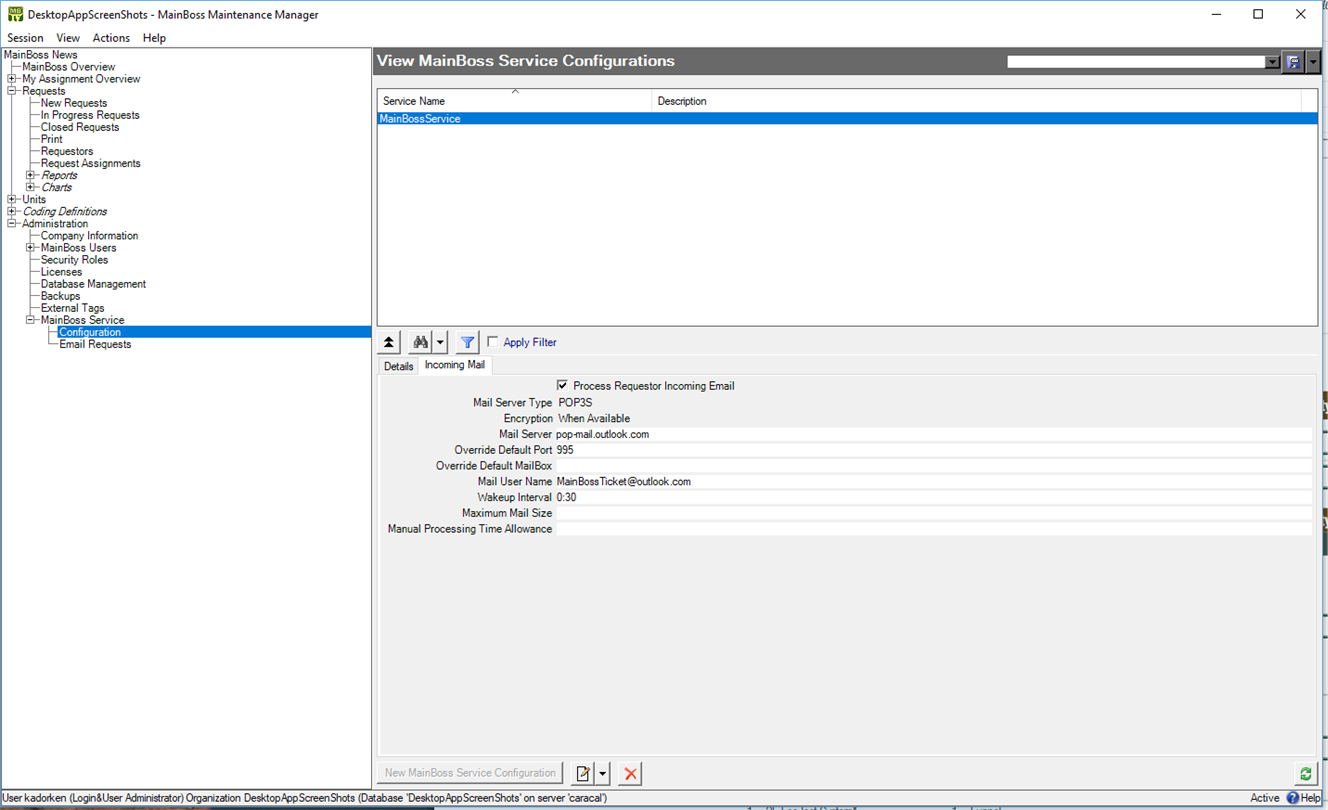
Task: Open Email Requests under MainBoss Service
Action: 95,344
